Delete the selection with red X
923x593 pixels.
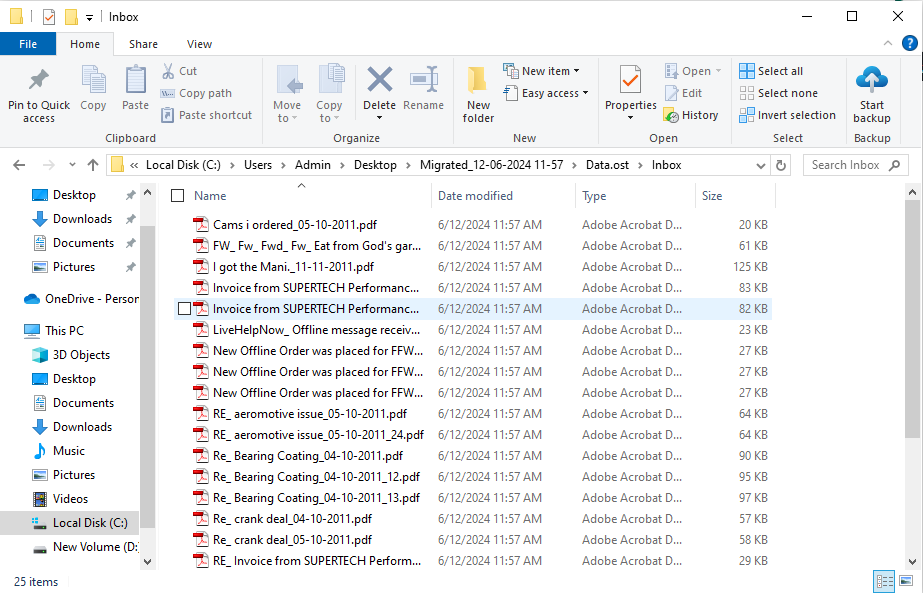(x=380, y=79)
